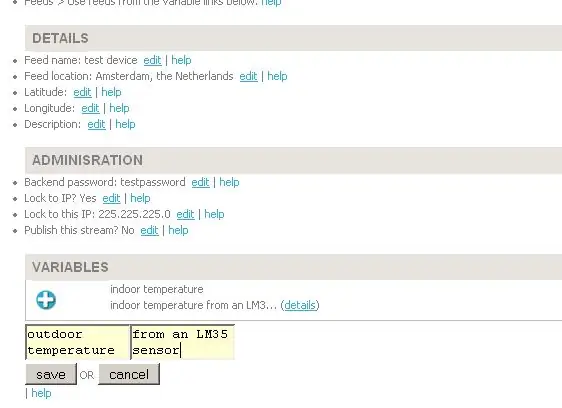Screen dimensions: 562x408
Task: Open help for Feed name
Action: (181, 60)
